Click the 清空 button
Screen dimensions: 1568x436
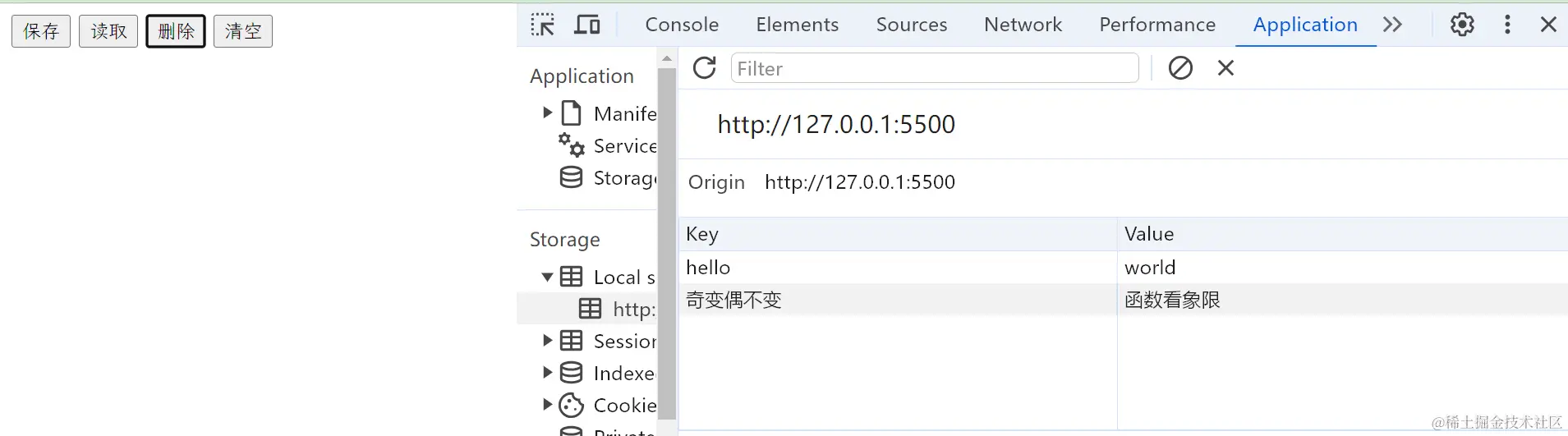[x=243, y=31]
